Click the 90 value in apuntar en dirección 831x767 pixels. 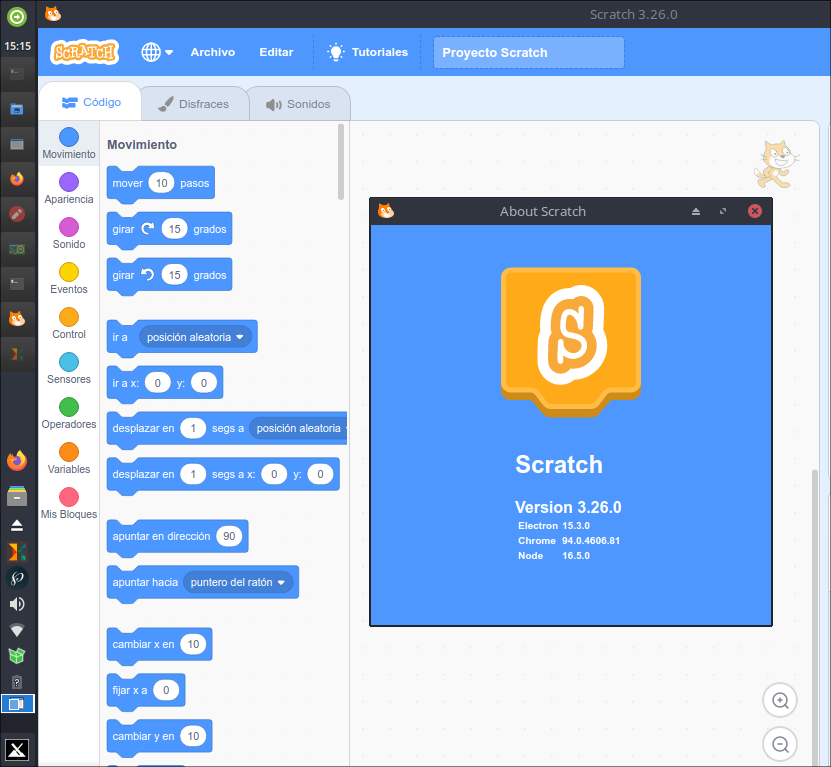pos(229,536)
